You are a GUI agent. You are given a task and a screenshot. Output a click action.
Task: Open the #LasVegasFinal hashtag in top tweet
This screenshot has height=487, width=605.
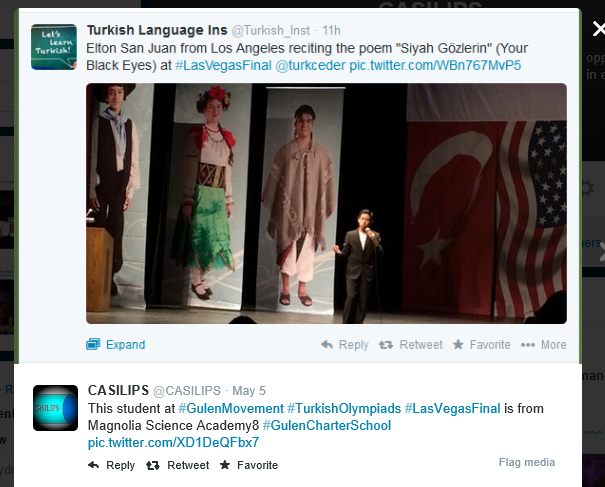223,65
